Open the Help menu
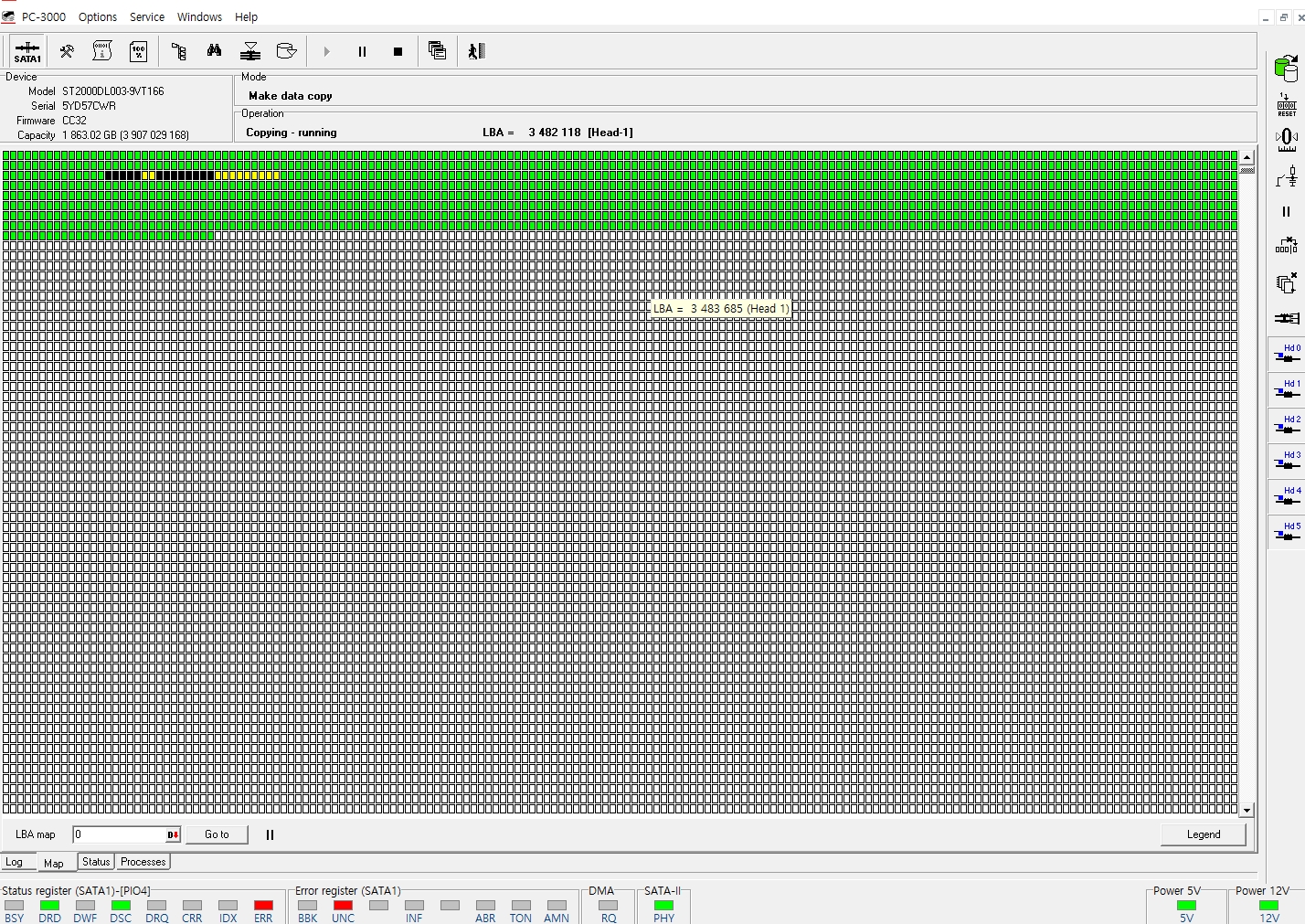This screenshot has height=924, width=1305. tap(247, 17)
